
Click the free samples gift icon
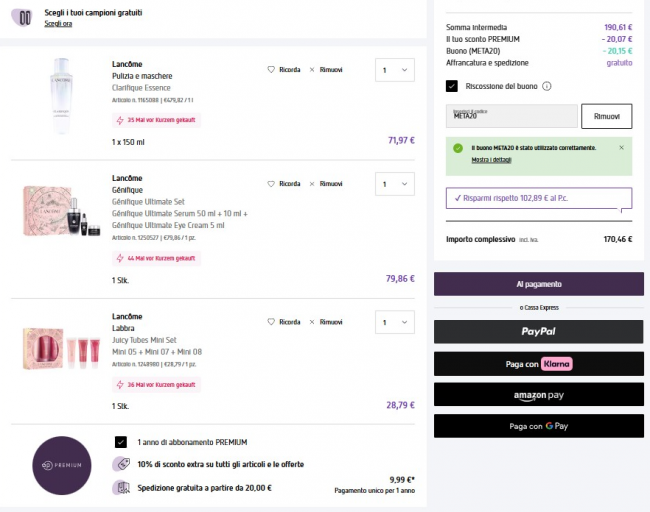[x=24, y=17]
